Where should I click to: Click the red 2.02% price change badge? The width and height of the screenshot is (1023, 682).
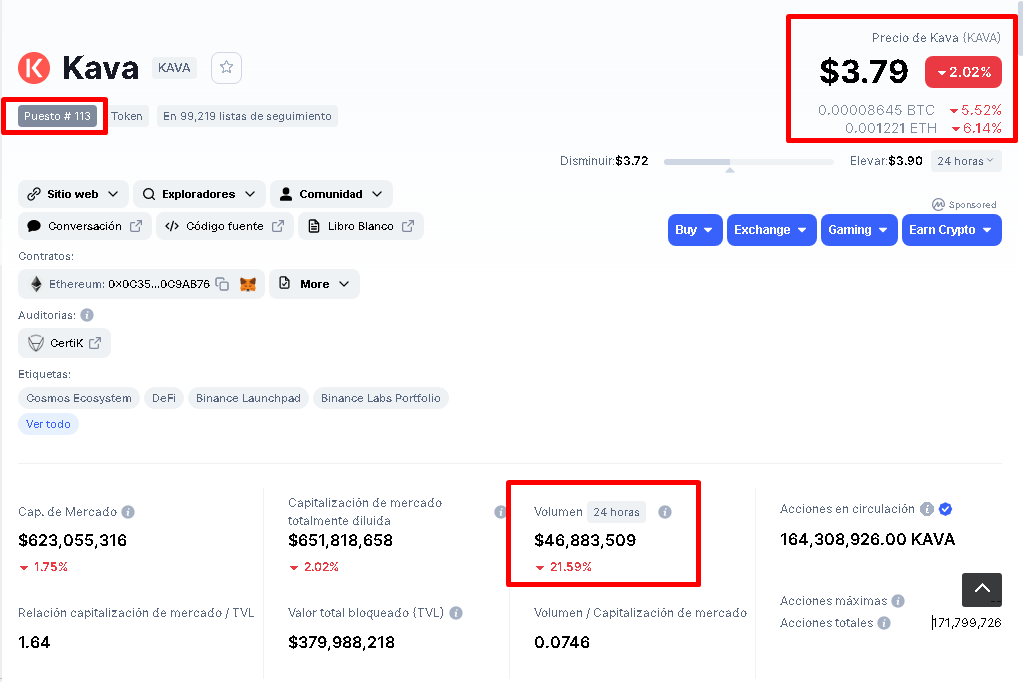click(x=964, y=72)
